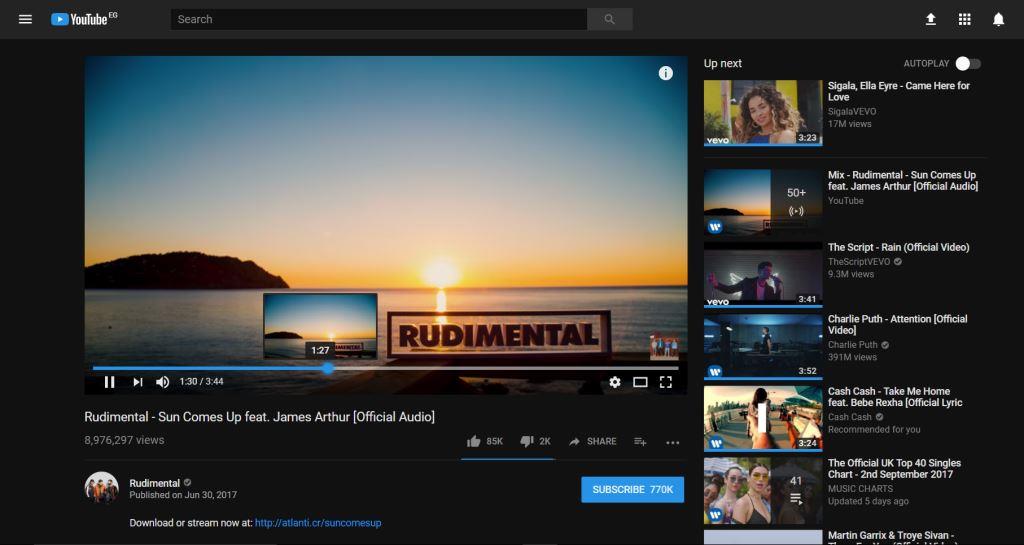Mute the player volume

pyautogui.click(x=163, y=382)
